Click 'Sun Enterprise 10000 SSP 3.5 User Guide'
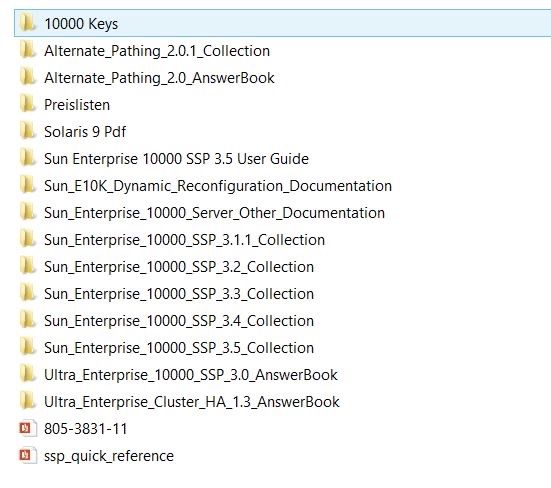 point(176,159)
